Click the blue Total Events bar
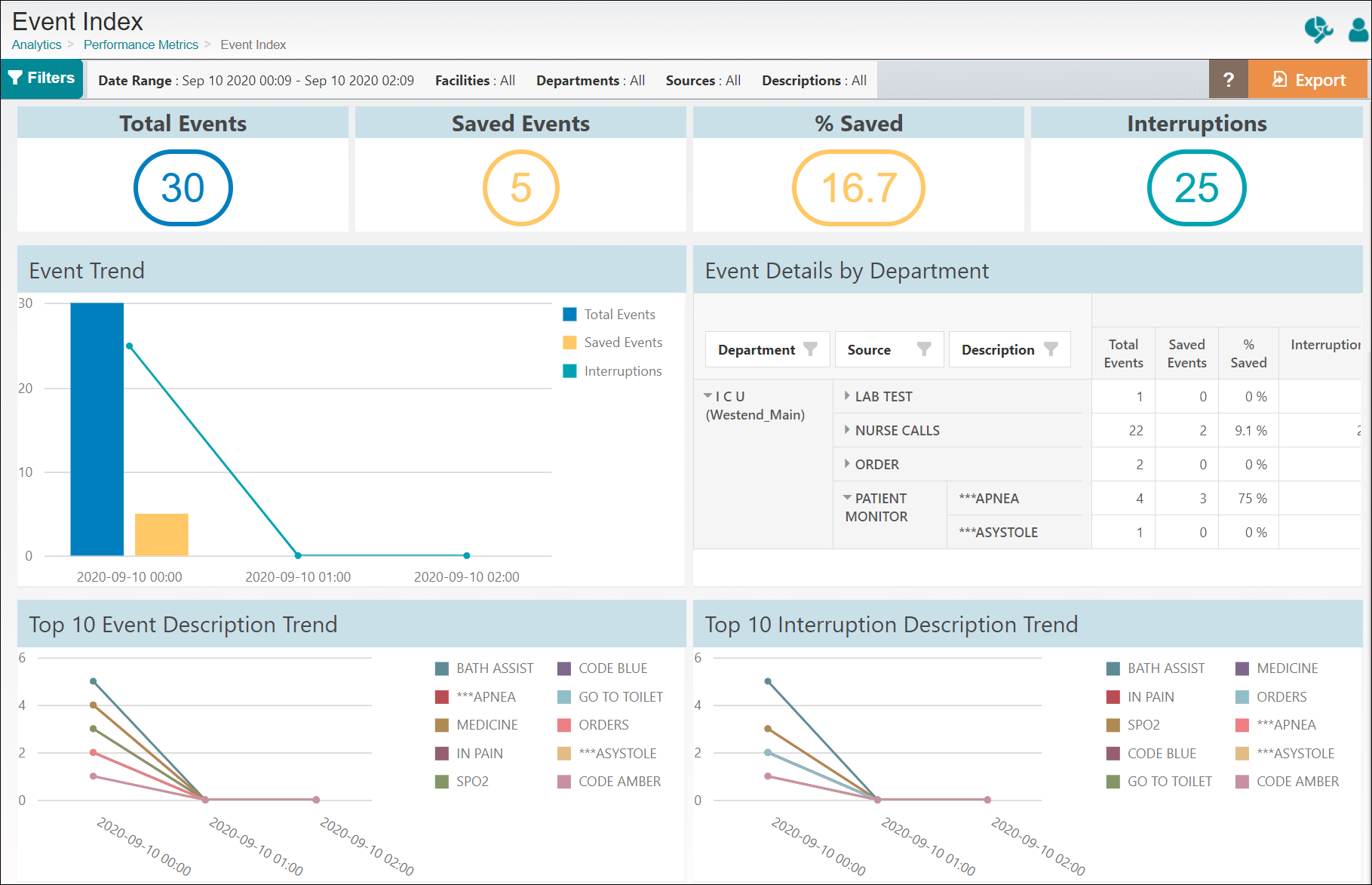 tap(97, 429)
